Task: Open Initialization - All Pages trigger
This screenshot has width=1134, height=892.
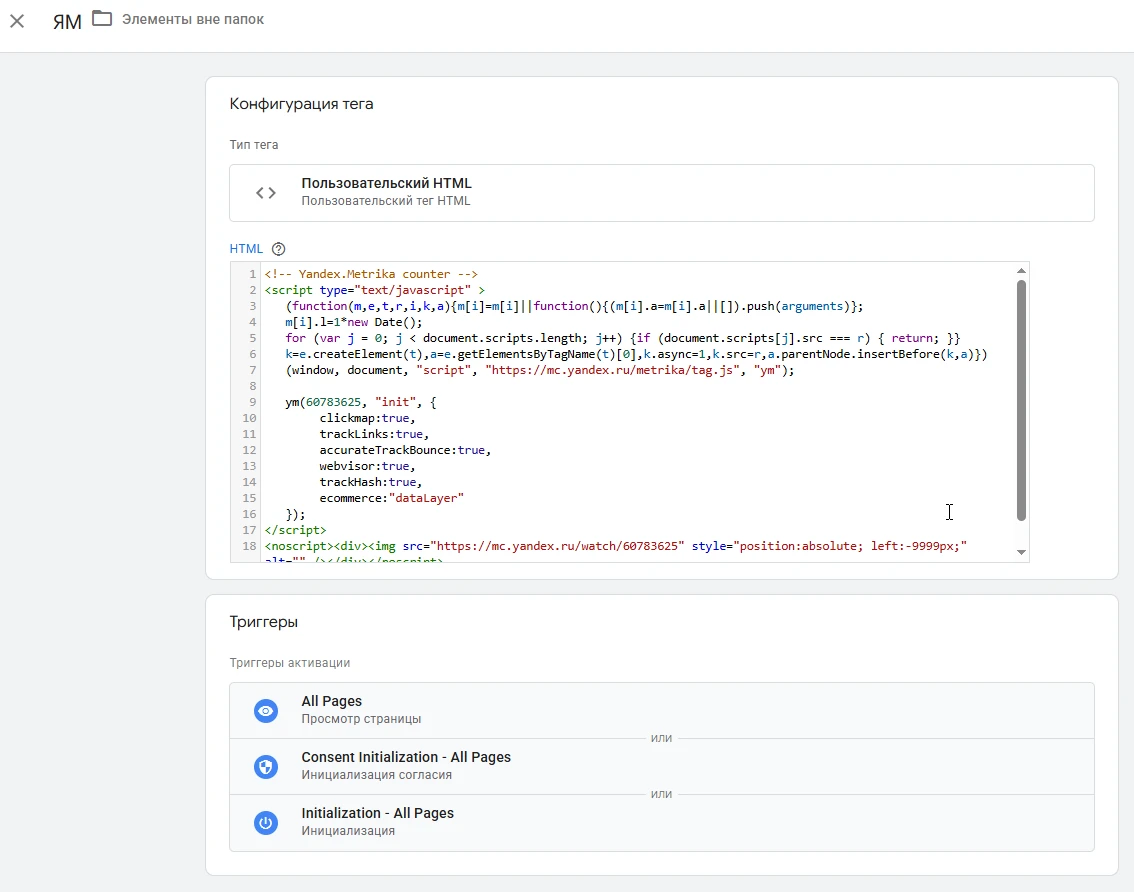Action: click(x=662, y=823)
